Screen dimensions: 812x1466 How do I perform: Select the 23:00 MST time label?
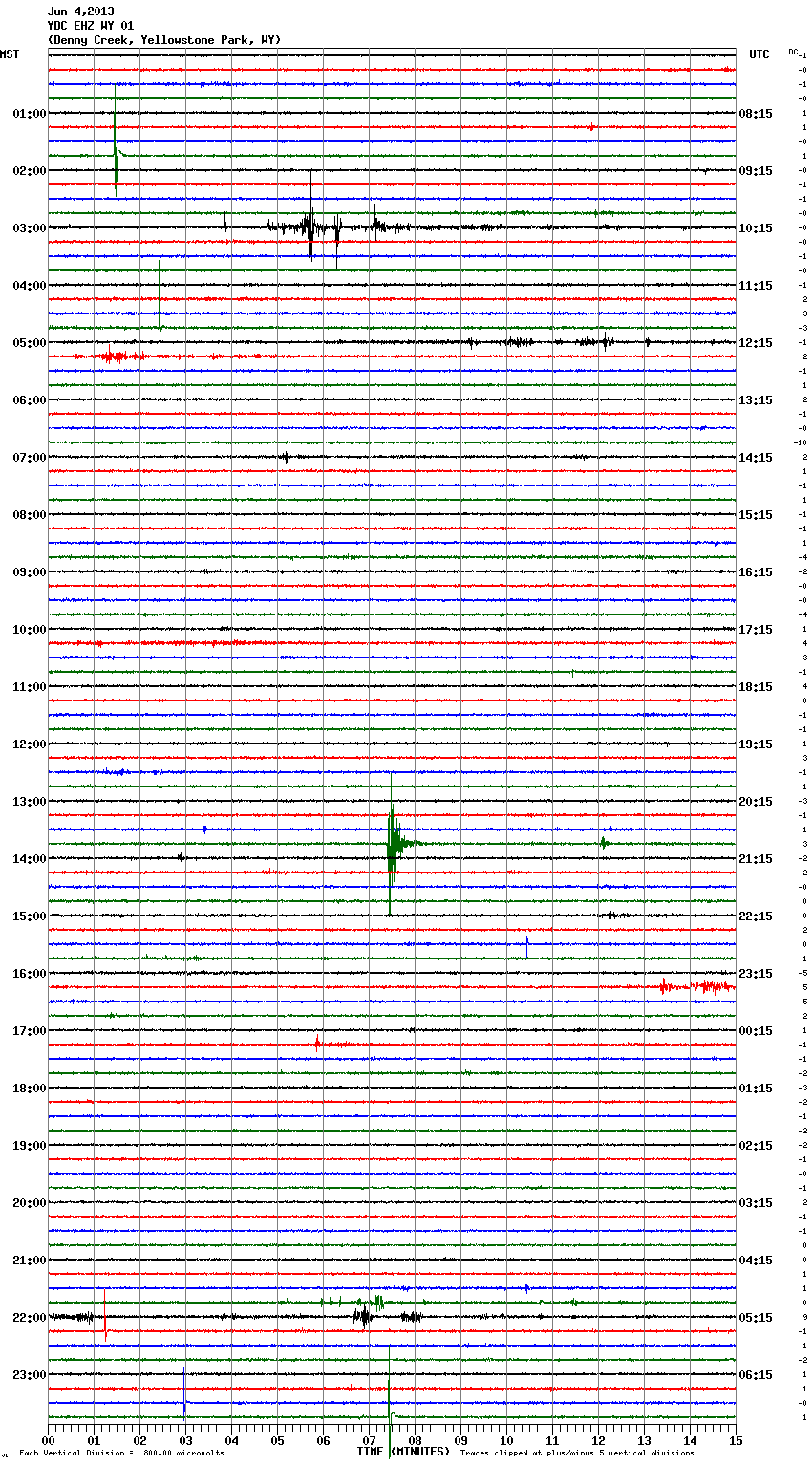30,1375
